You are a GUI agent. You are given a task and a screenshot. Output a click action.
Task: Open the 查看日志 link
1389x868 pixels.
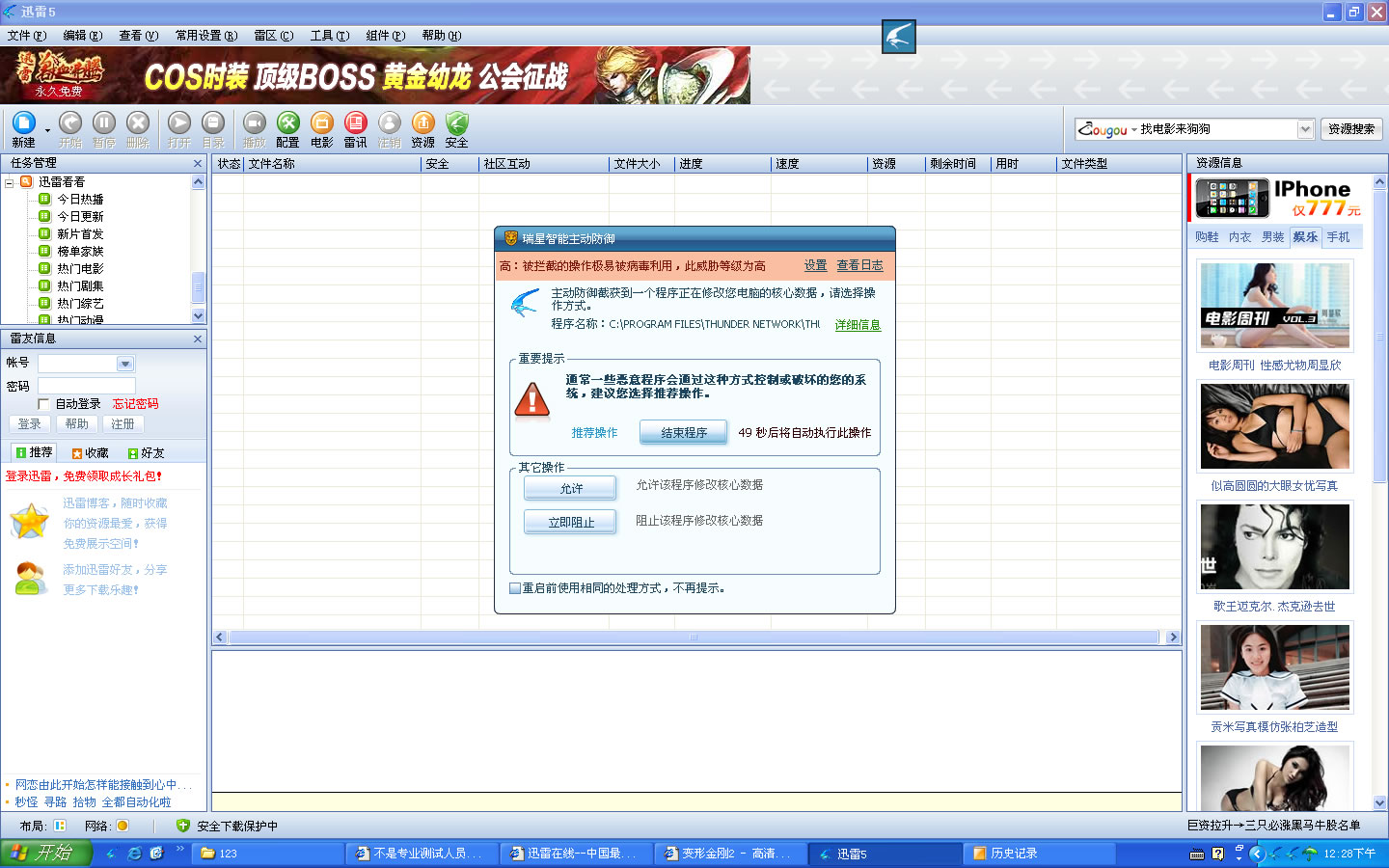click(859, 265)
